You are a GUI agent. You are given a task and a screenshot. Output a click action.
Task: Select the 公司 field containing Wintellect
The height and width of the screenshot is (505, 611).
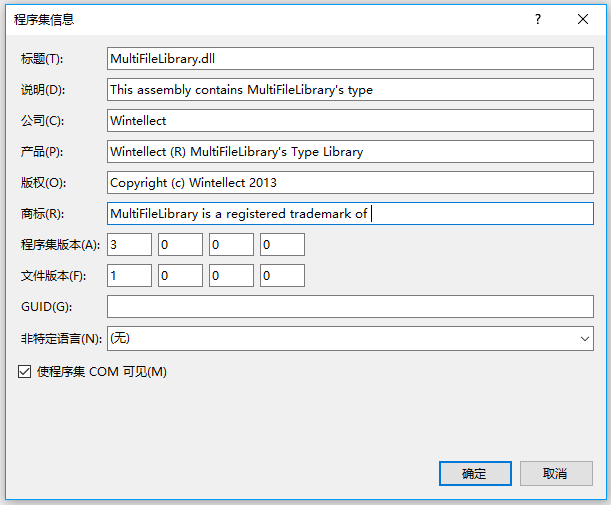click(350, 121)
